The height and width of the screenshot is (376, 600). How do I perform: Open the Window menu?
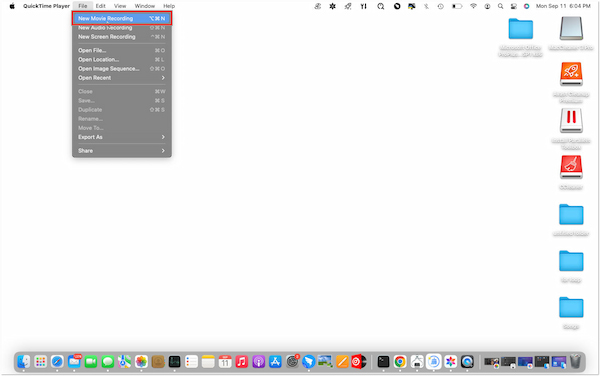tap(145, 6)
